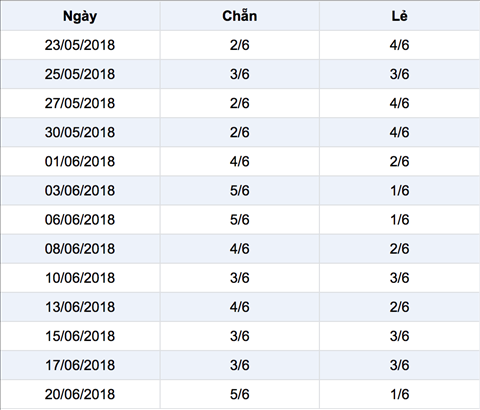Click the 03/06/2018 date cell
Screen dimensions: 480x410
[x=80, y=190]
